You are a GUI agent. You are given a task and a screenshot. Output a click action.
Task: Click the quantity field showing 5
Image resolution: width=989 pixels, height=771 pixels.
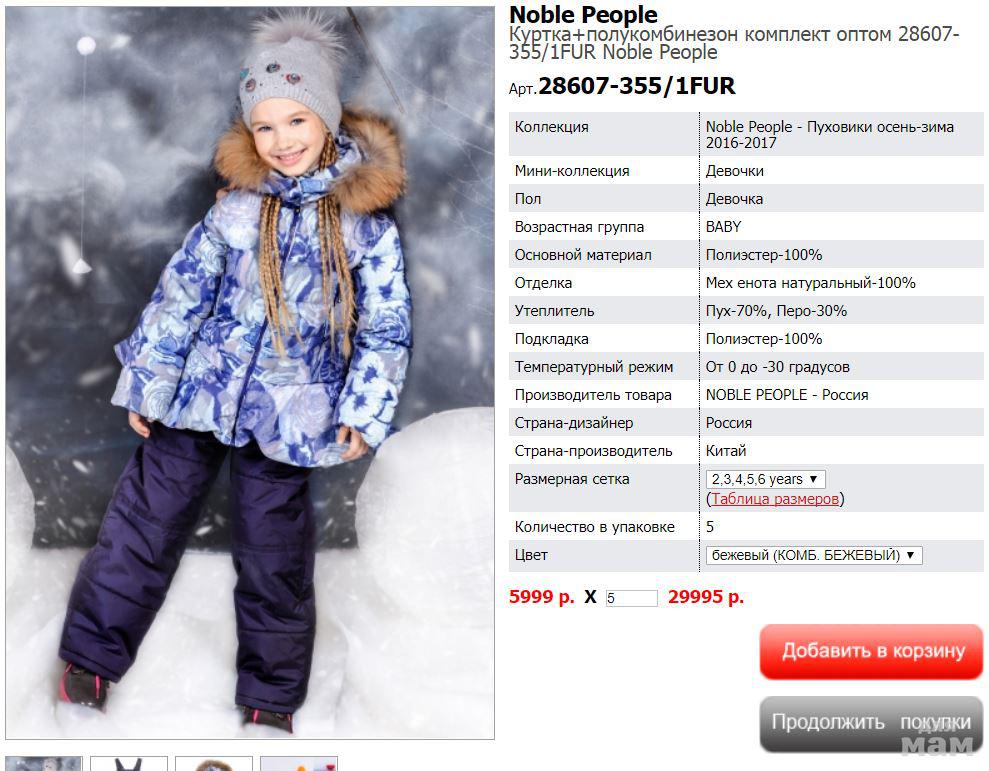pos(631,597)
